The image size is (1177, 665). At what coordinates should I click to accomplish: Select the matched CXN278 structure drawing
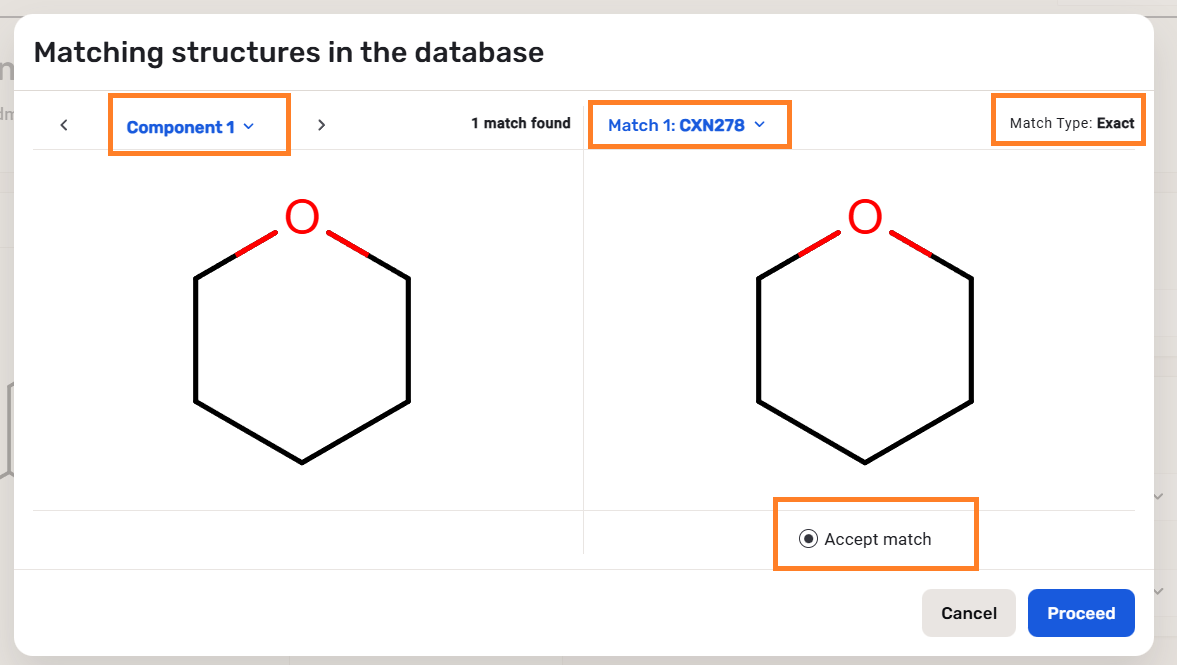click(x=865, y=340)
